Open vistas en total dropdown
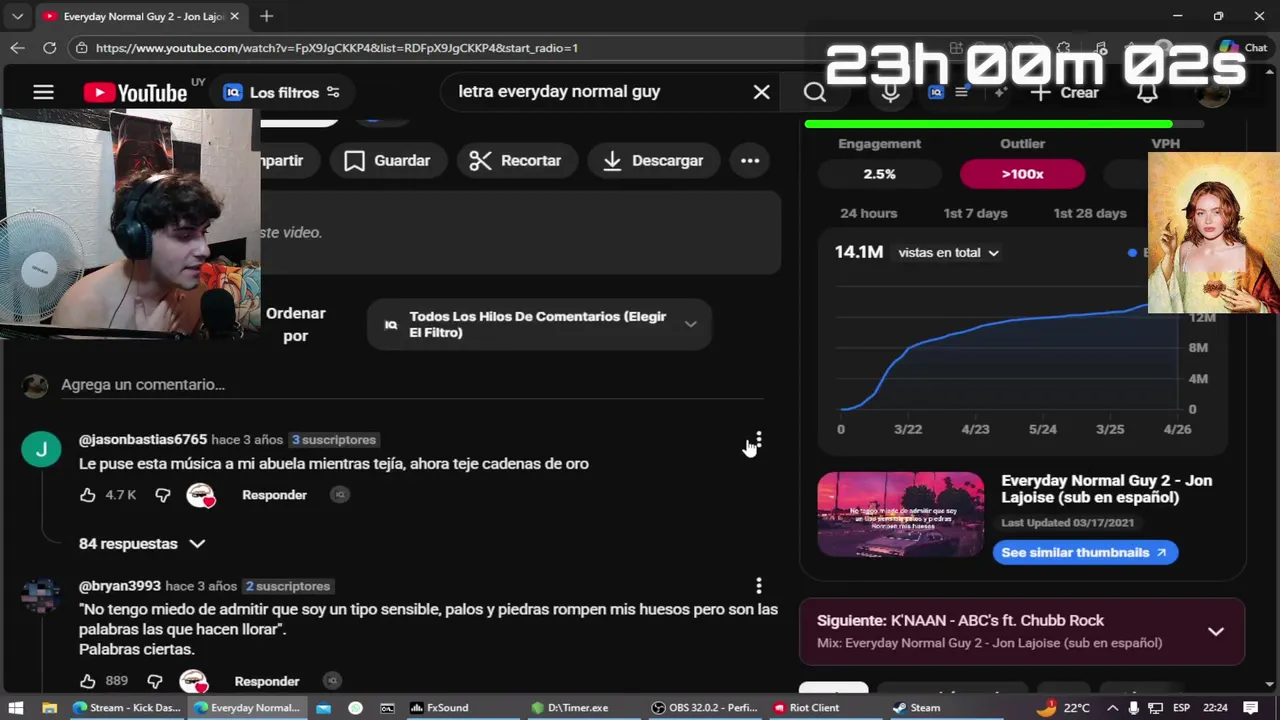 pos(948,253)
